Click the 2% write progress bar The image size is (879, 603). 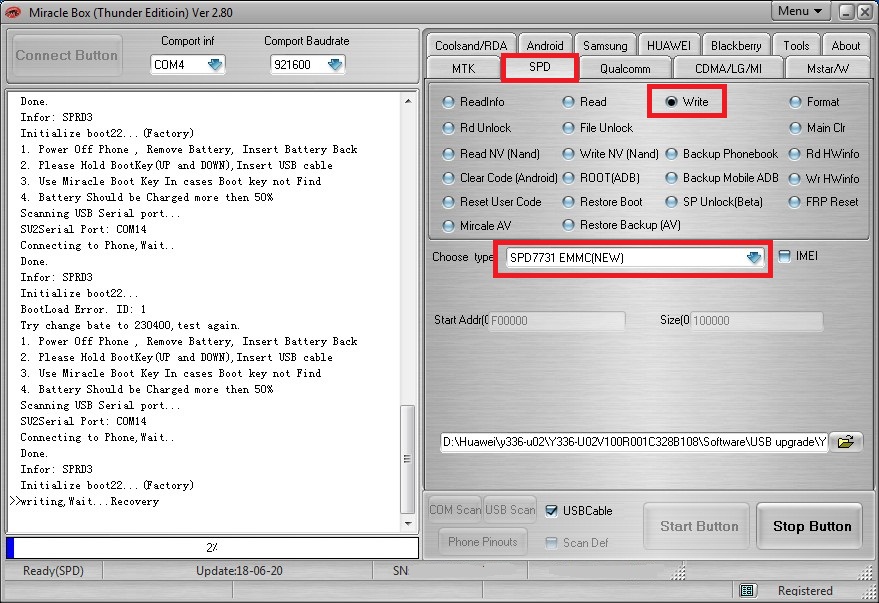point(212,548)
